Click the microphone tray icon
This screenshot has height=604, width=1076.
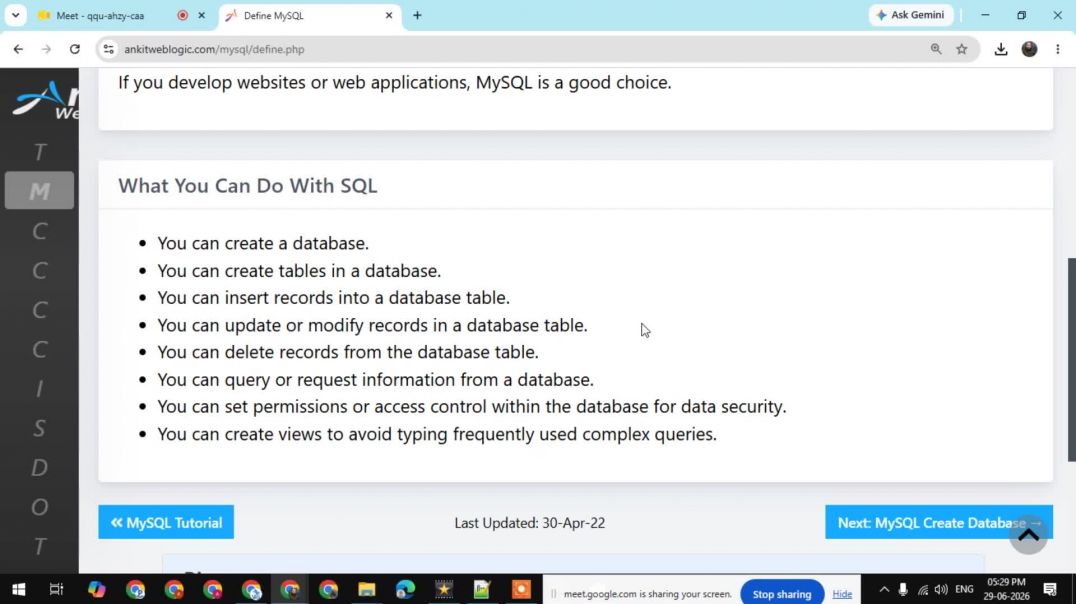(x=903, y=590)
